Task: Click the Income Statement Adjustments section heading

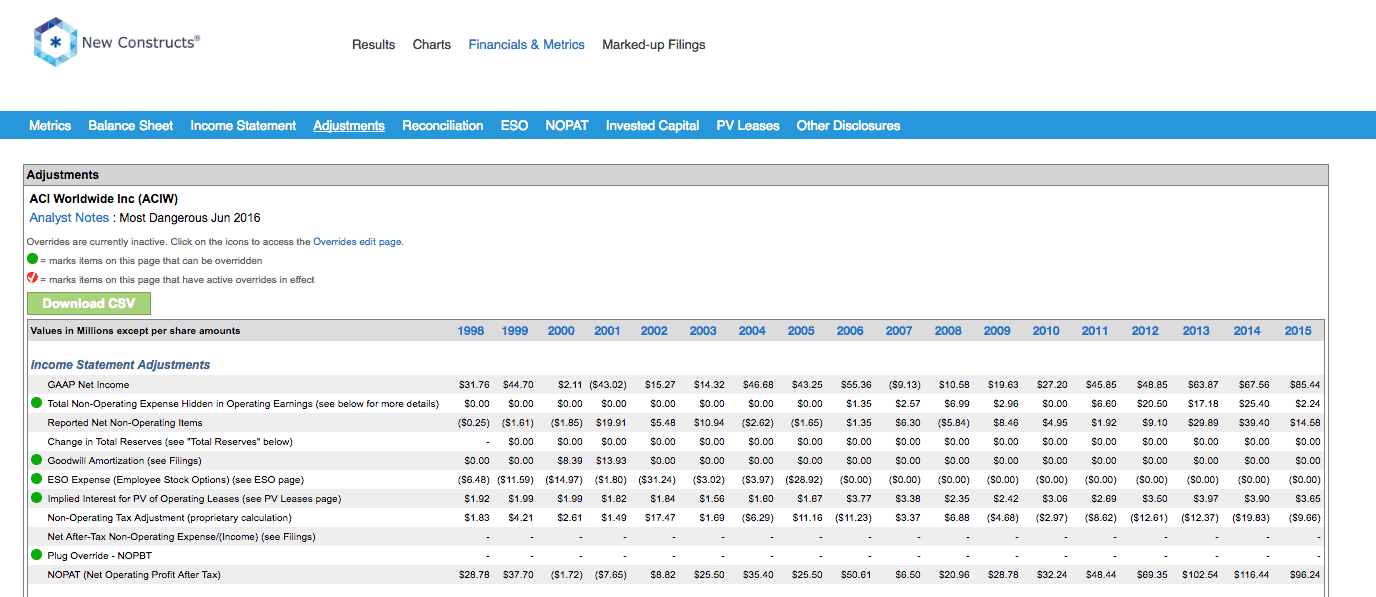Action: pos(120,365)
